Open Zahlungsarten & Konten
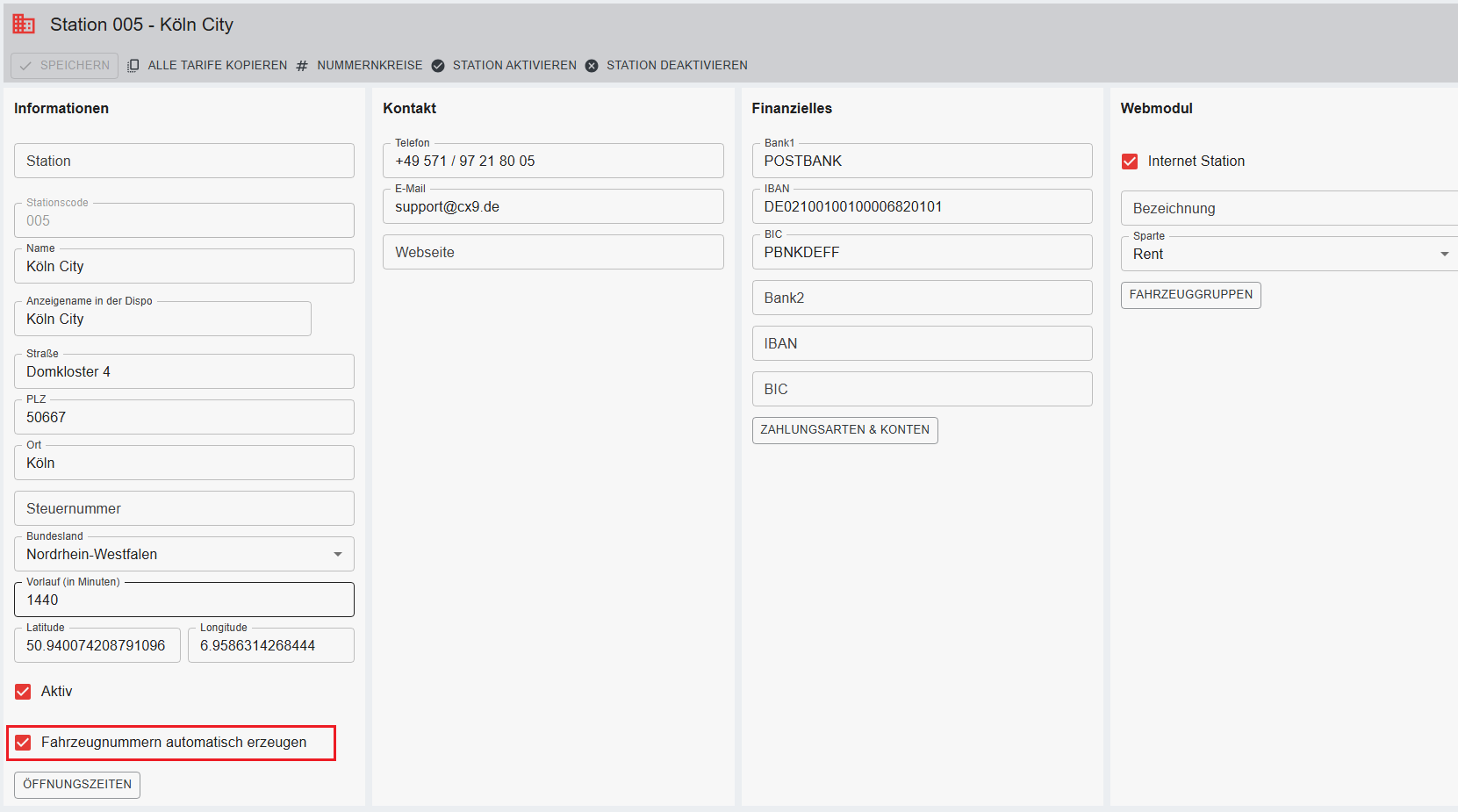The image size is (1458, 812). click(x=844, y=430)
